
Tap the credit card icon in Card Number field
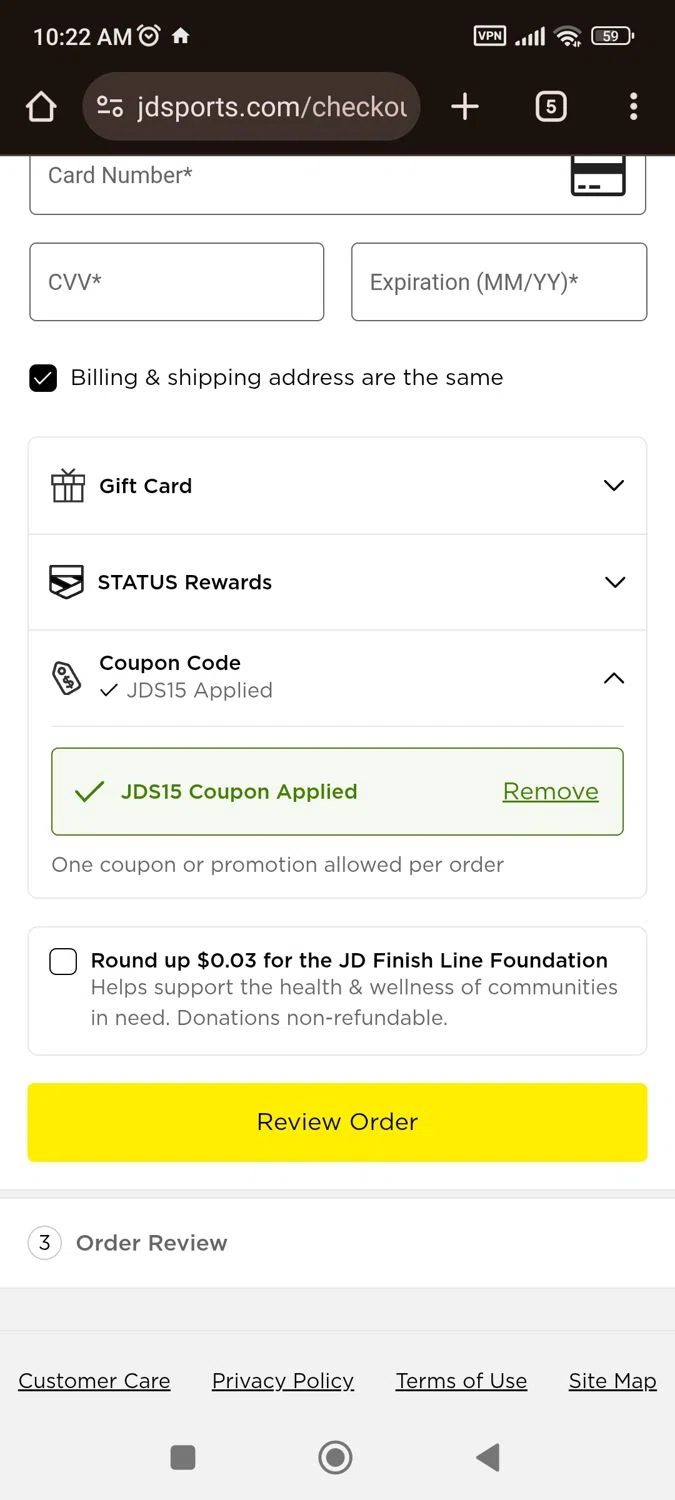click(x=597, y=178)
